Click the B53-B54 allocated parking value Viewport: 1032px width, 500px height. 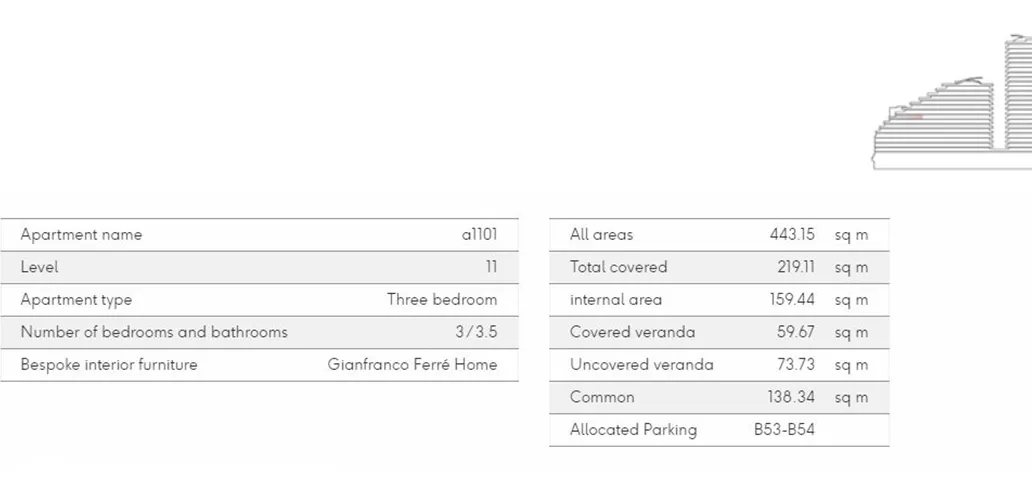[784, 430]
